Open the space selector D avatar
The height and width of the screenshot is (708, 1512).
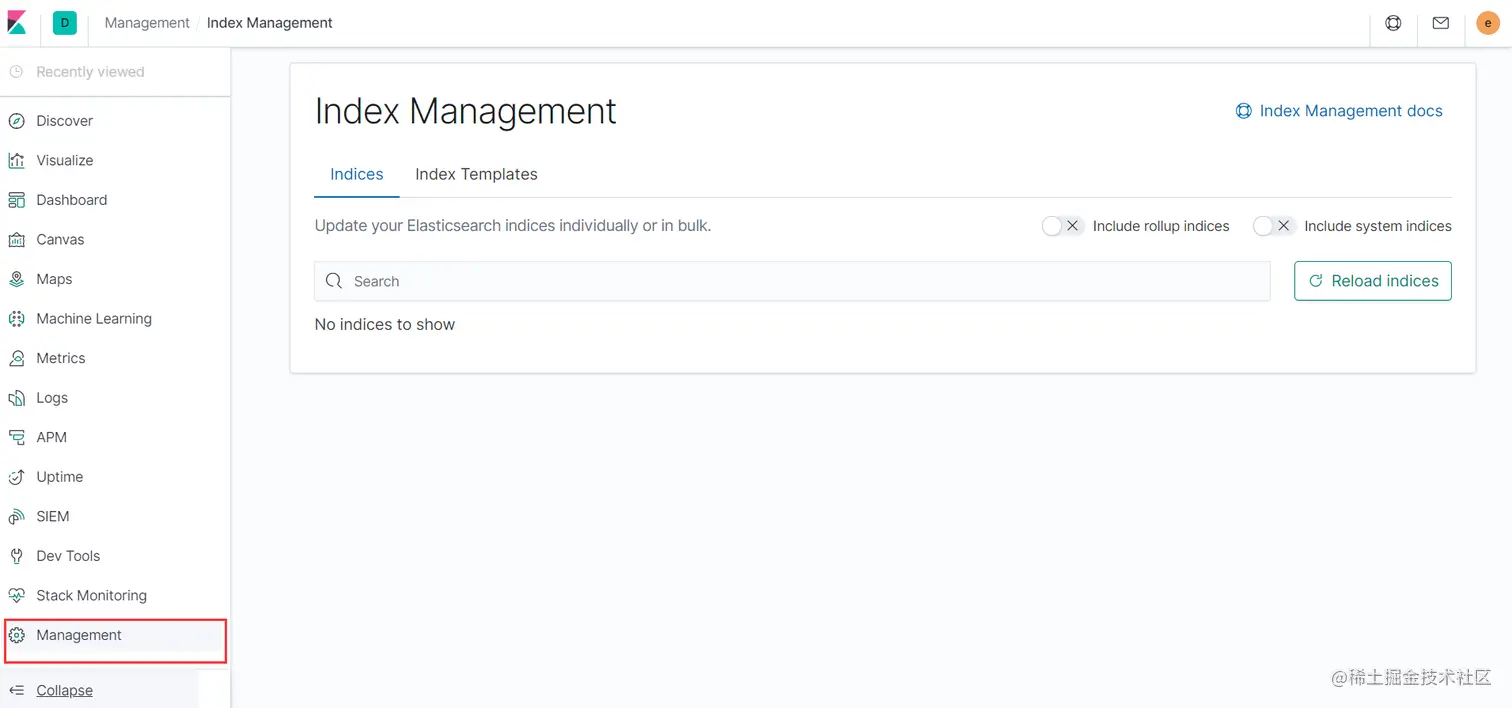click(64, 22)
